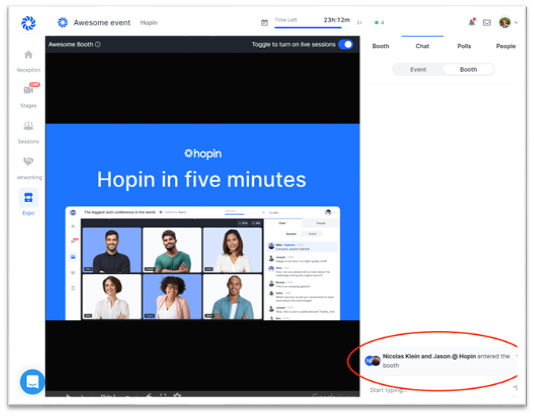Image resolution: width=534 pixels, height=416 pixels.
Task: Click the Hopin in five minutes slide
Action: click(x=202, y=222)
